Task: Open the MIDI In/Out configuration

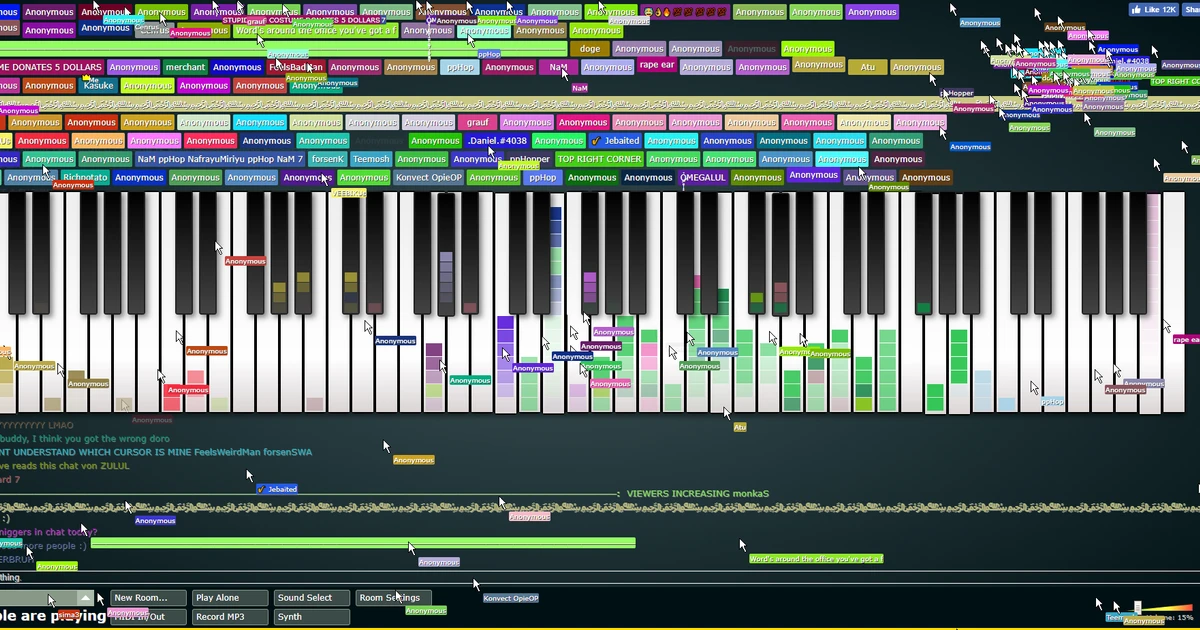Action: click(x=147, y=616)
